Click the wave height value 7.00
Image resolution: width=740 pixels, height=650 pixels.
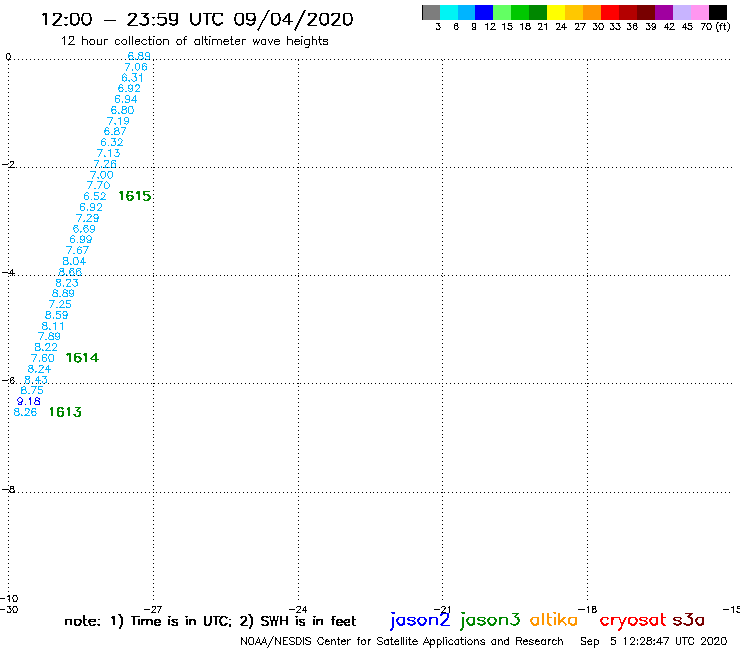(x=101, y=175)
